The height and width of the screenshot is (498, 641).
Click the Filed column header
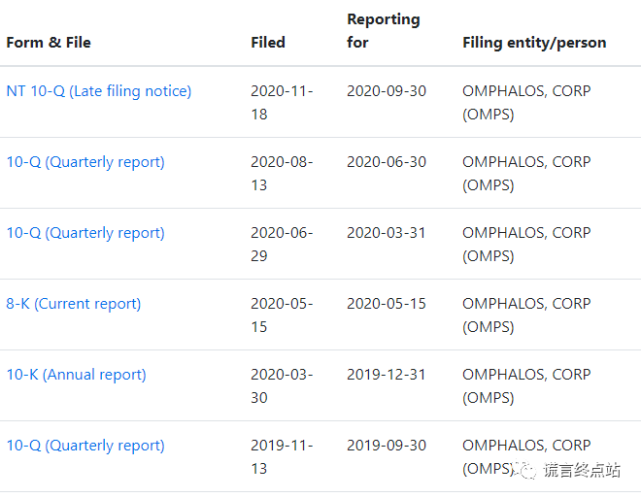268,43
